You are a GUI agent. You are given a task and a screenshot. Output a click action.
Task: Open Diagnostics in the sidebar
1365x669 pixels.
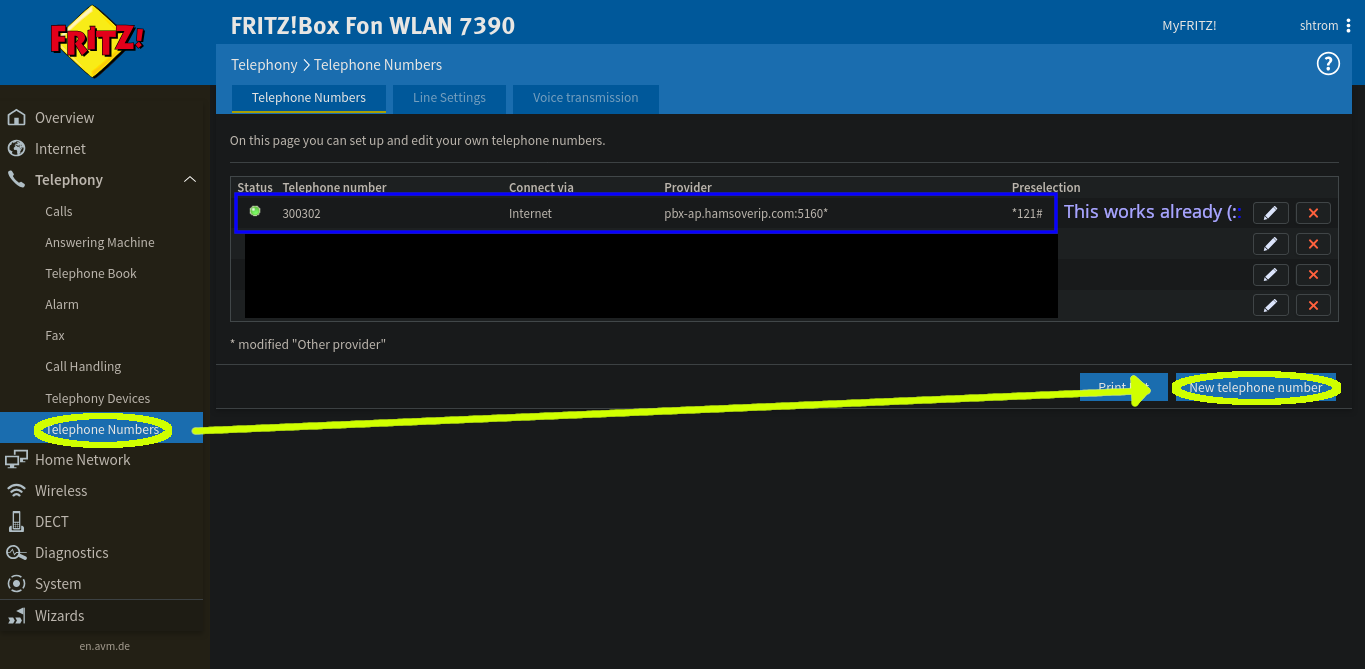click(x=71, y=553)
